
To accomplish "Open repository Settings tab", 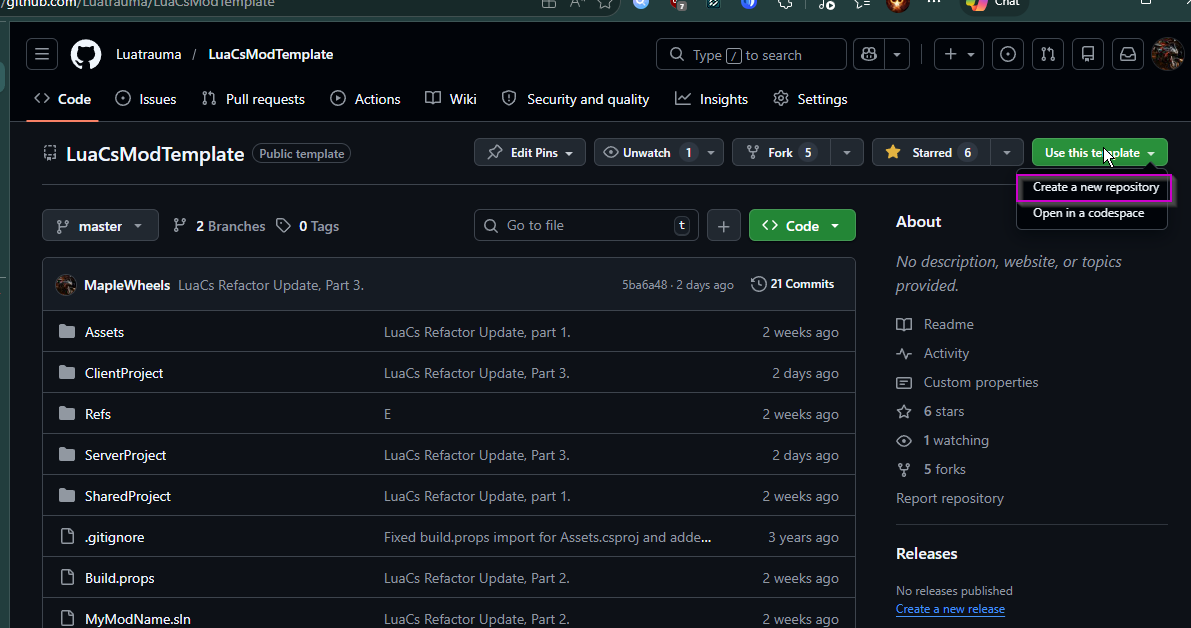I will (810, 99).
